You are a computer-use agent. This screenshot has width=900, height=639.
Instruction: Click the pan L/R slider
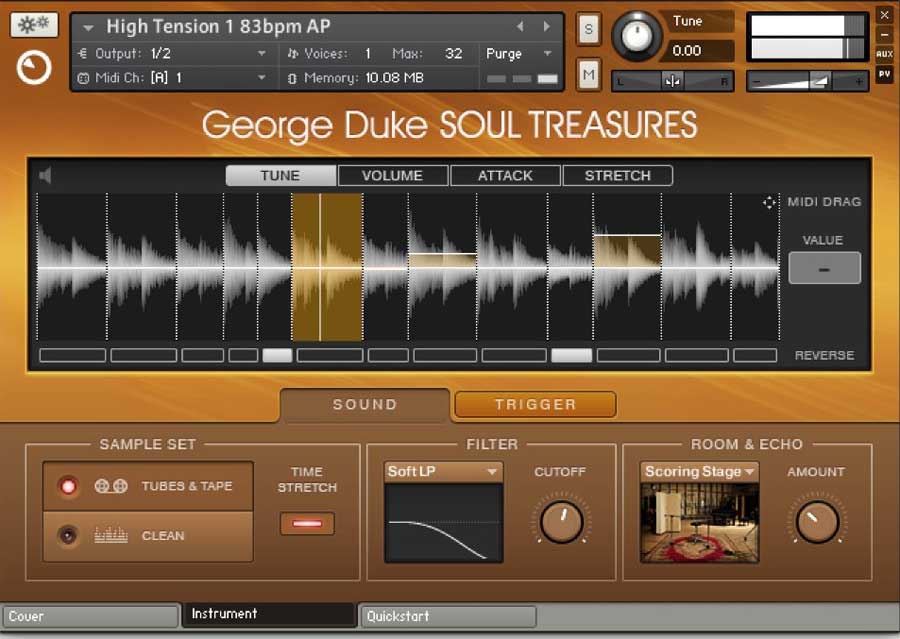672,82
